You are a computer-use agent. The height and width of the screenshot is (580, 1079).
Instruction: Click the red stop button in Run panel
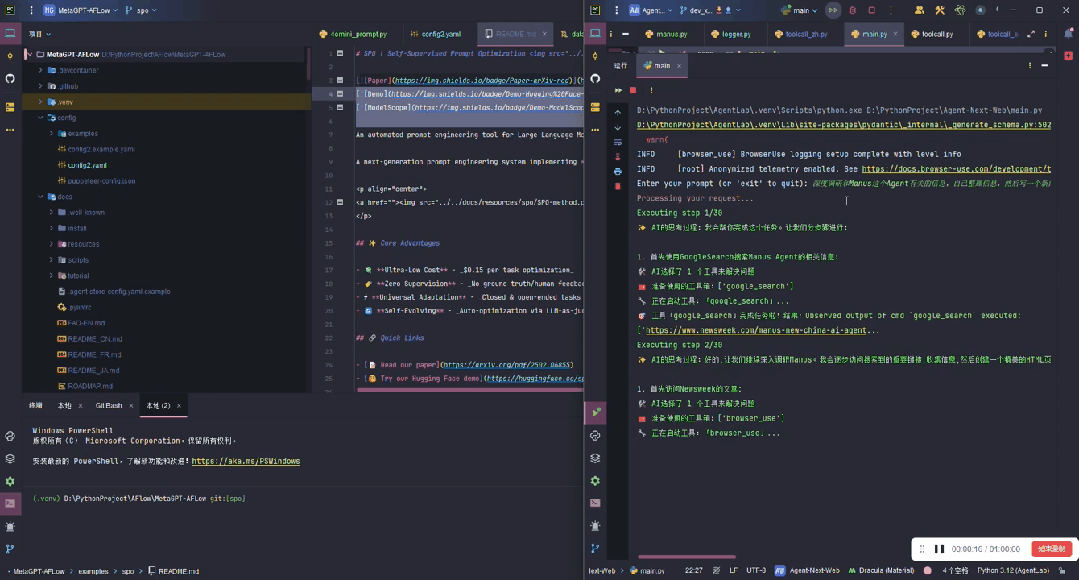(x=633, y=90)
